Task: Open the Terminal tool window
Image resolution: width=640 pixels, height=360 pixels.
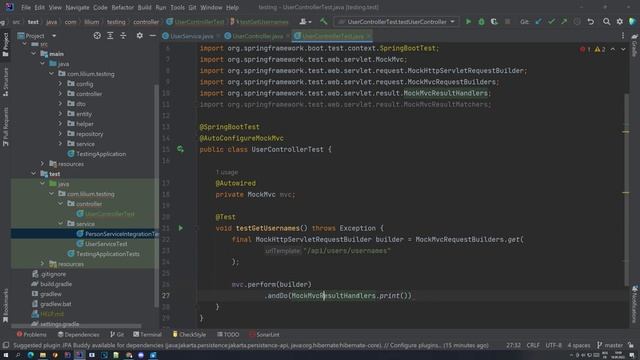Action: tap(147, 334)
